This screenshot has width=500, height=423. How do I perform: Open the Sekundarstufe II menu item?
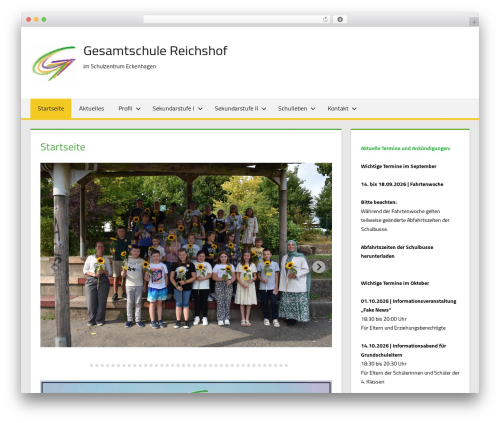coord(236,109)
